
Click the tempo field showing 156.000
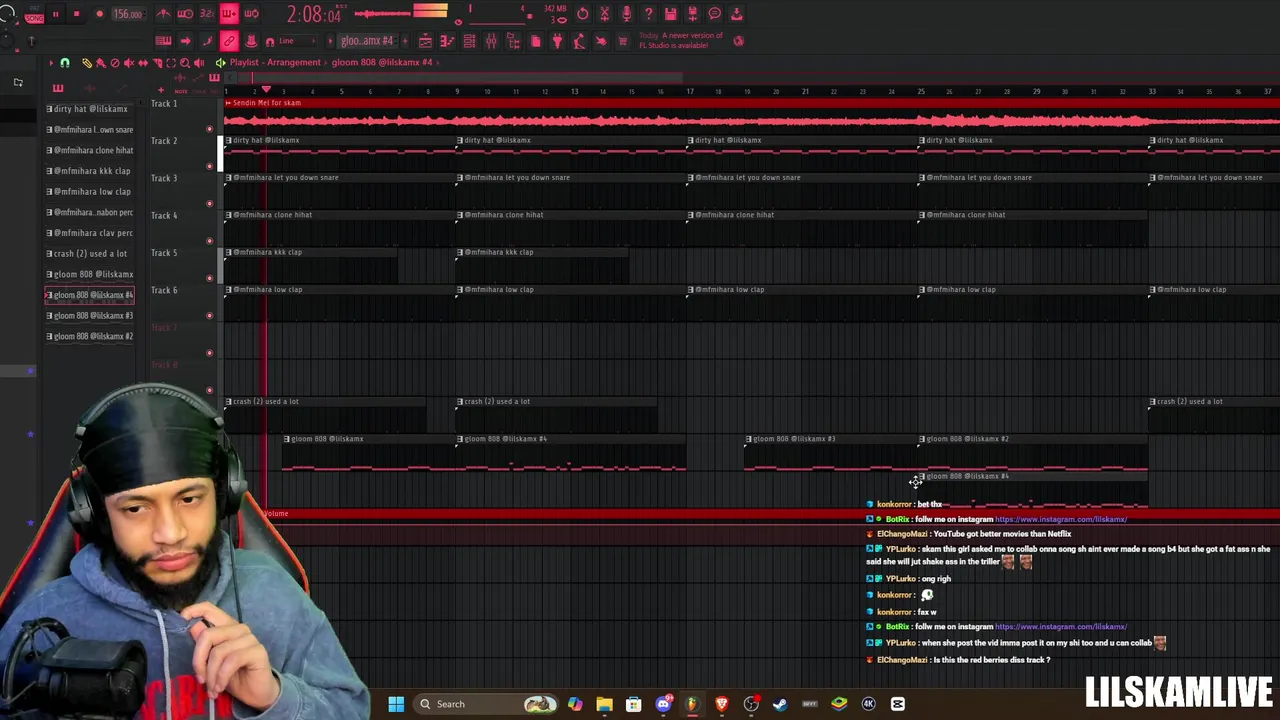(x=128, y=14)
